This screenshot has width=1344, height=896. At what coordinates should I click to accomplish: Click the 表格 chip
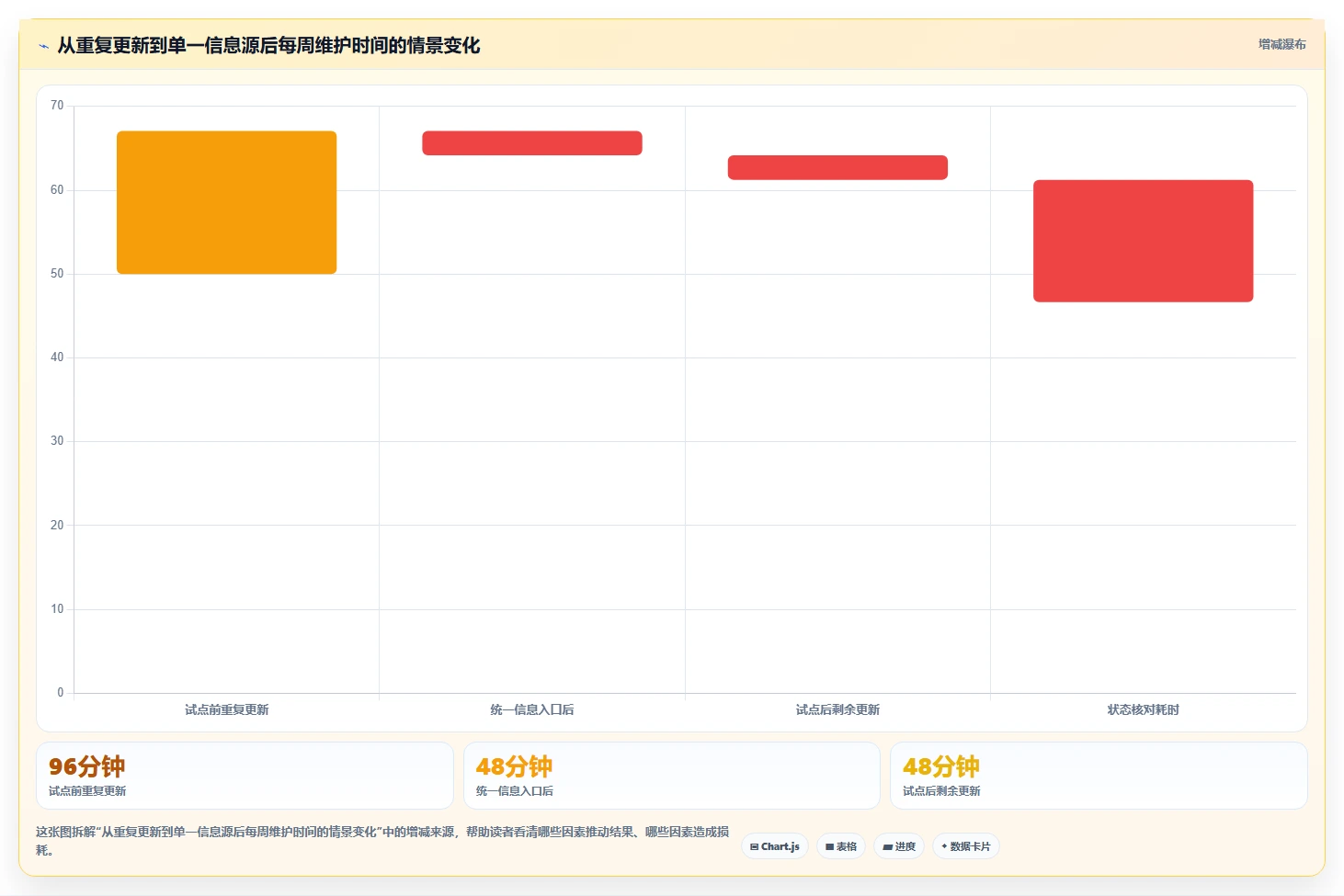[841, 846]
